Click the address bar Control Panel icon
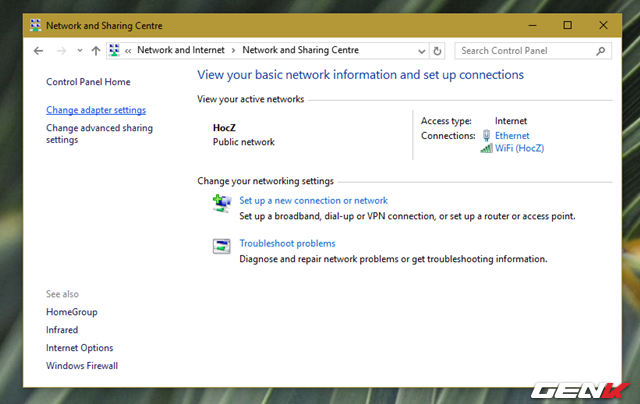 tap(115, 50)
